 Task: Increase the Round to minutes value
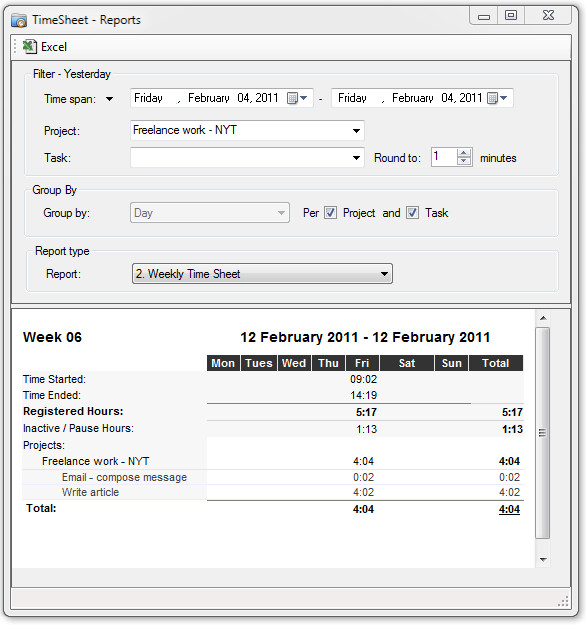(x=463, y=153)
